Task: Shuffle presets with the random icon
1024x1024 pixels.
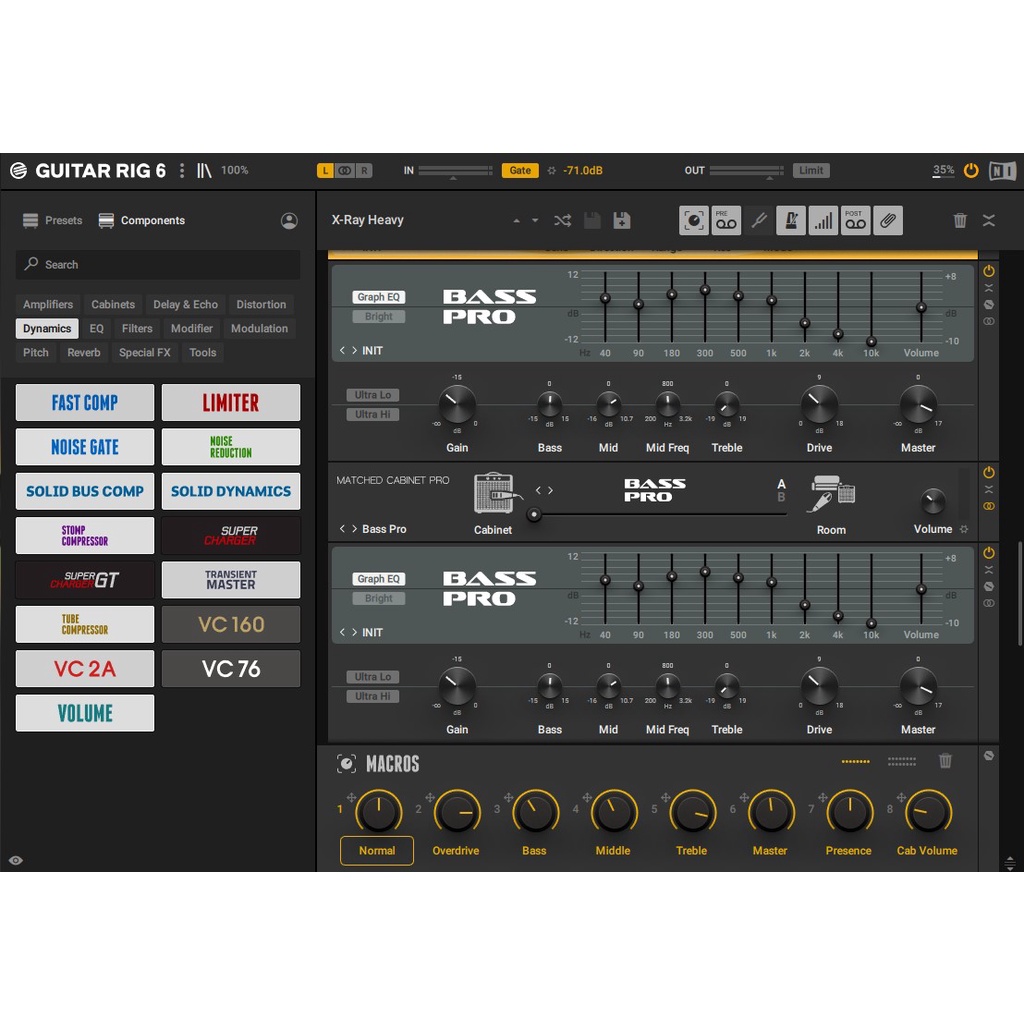Action: [x=562, y=221]
